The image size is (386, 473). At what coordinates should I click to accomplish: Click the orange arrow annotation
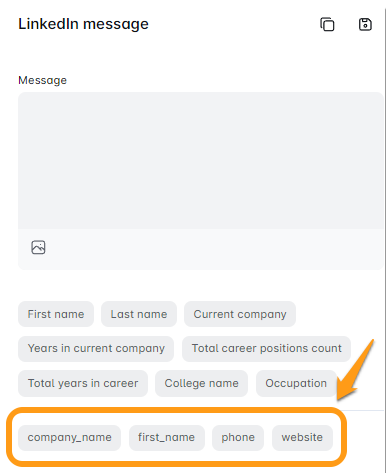click(355, 370)
